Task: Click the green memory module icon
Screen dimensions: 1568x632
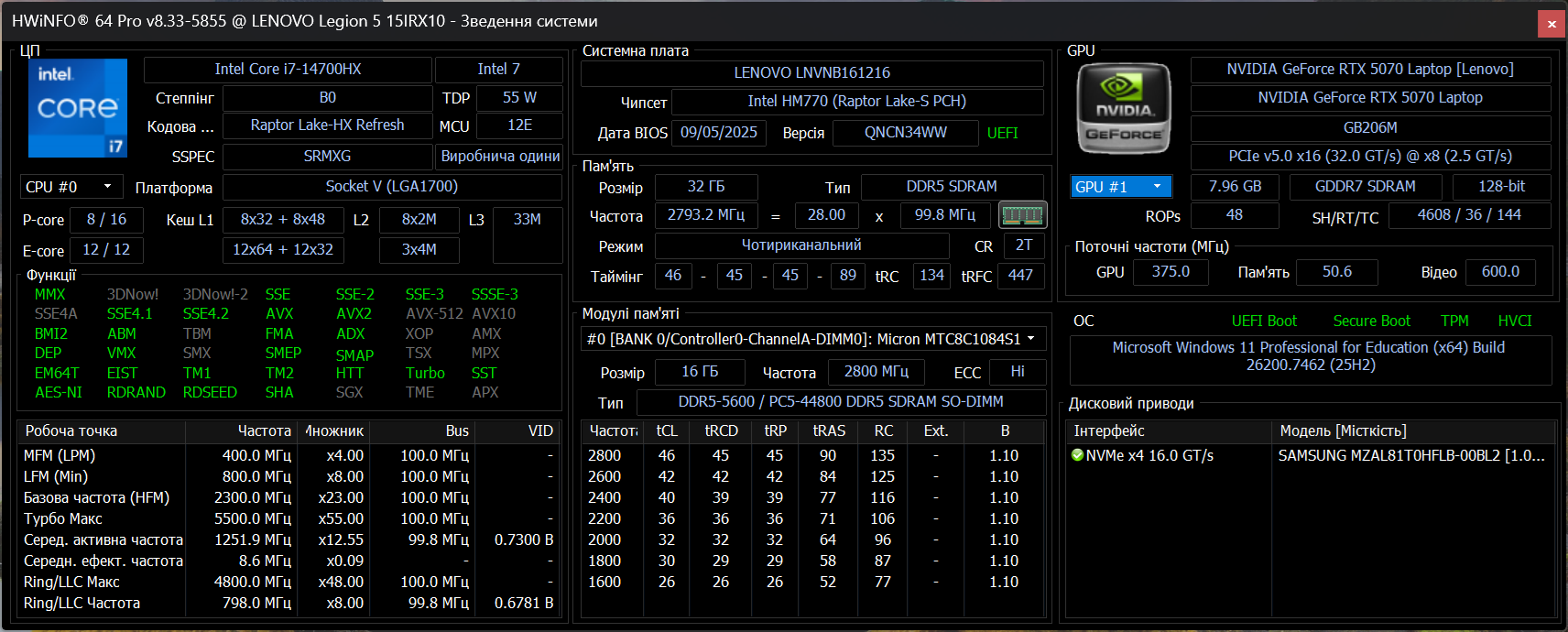Action: [1022, 215]
